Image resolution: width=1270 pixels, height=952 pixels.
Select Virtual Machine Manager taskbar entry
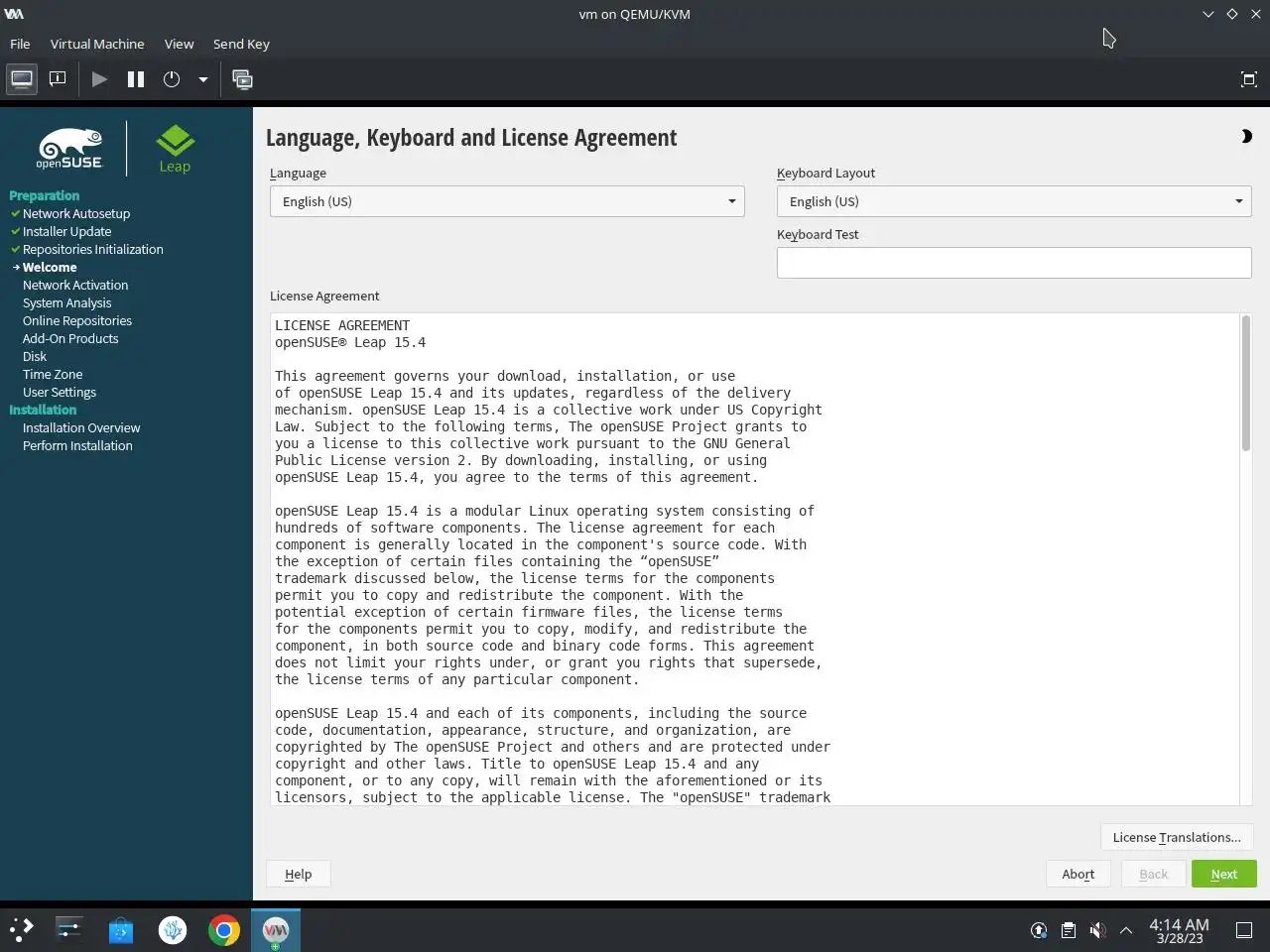(275, 929)
